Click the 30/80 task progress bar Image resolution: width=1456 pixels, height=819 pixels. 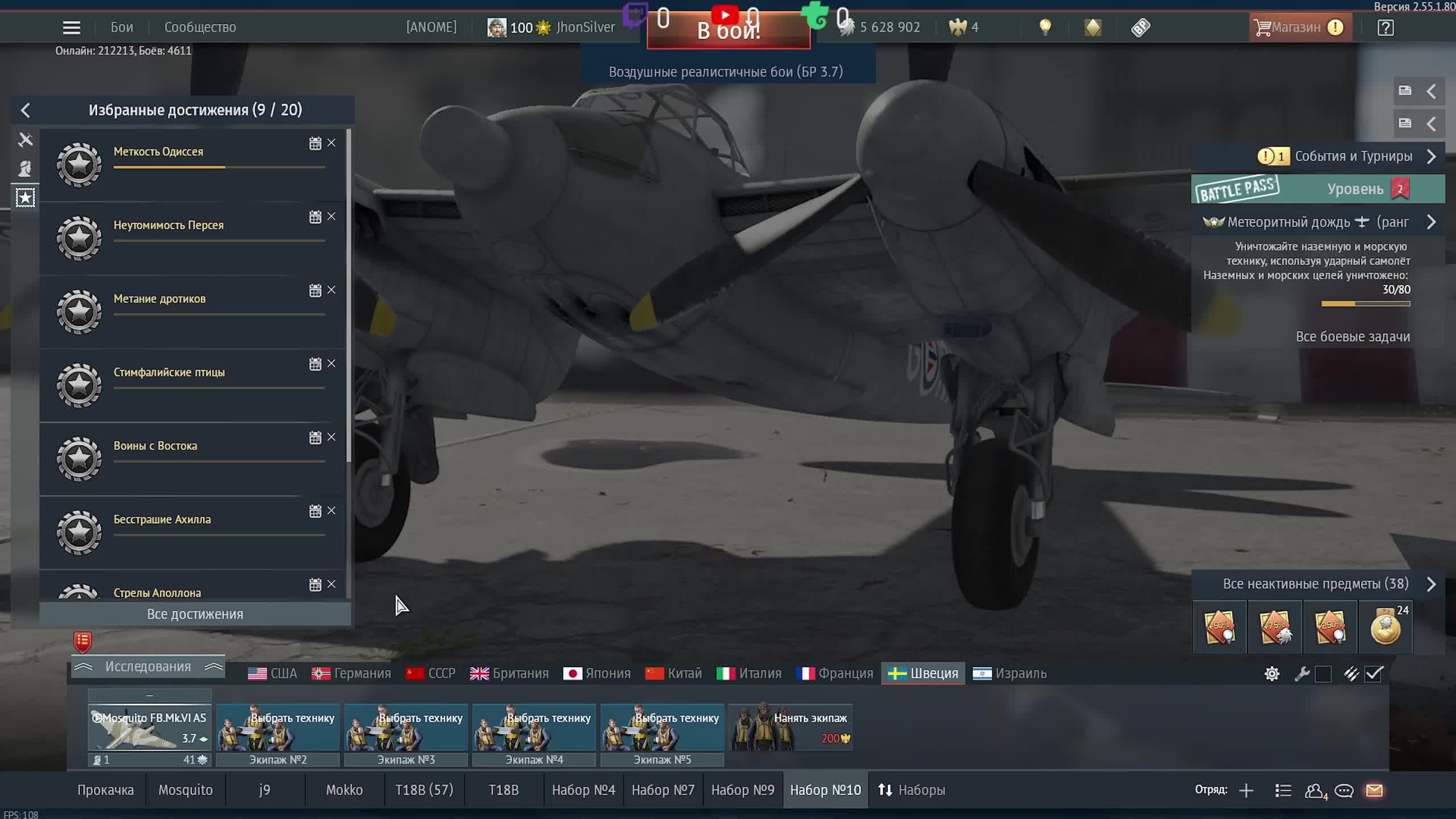(1365, 304)
